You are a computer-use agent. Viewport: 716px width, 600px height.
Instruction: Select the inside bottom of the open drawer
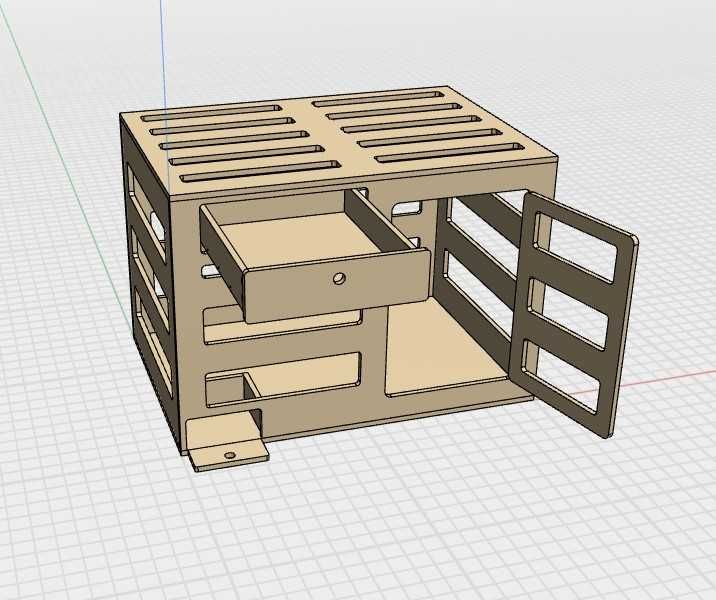[301, 238]
